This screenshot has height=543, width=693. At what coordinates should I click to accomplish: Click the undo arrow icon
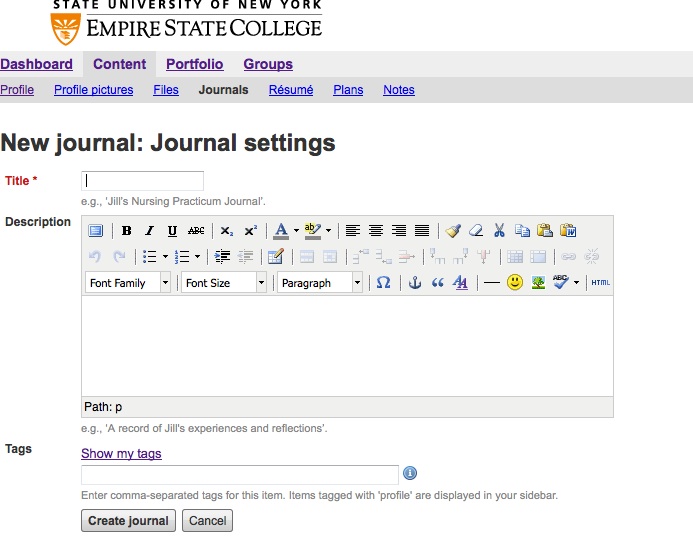95,256
